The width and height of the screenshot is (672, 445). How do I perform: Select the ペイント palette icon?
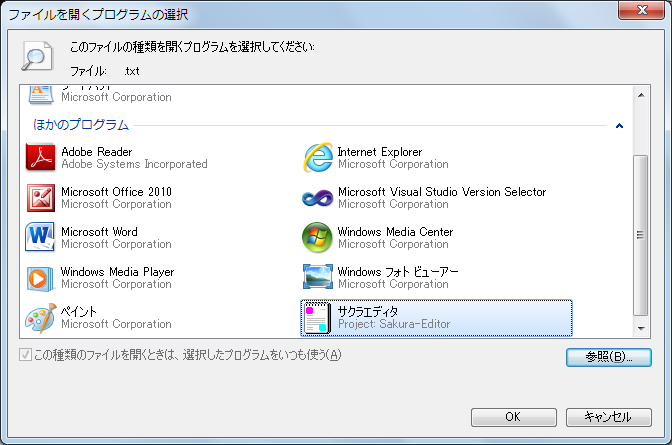pyautogui.click(x=41, y=318)
